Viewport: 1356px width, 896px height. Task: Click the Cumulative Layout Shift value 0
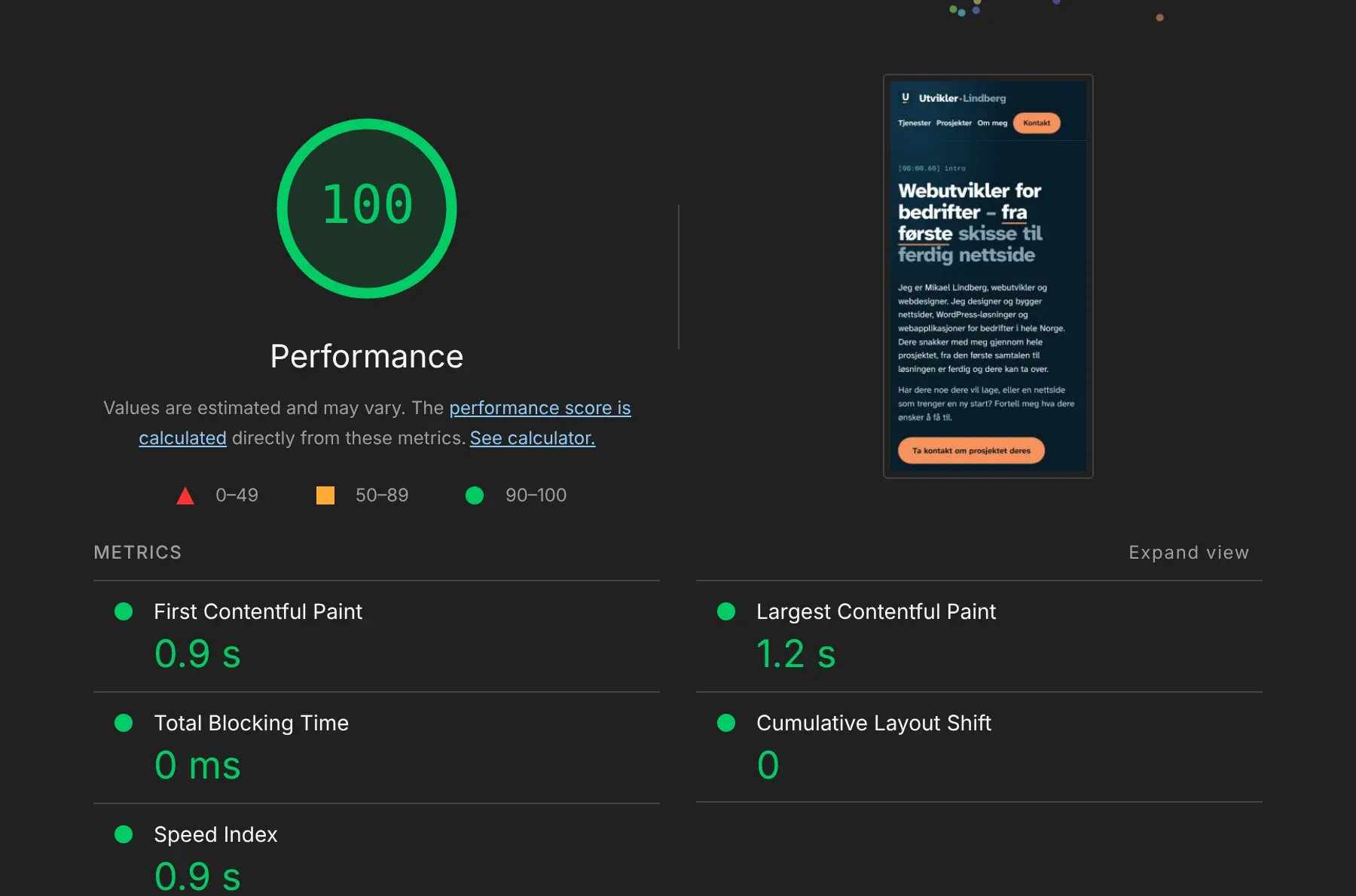(768, 765)
